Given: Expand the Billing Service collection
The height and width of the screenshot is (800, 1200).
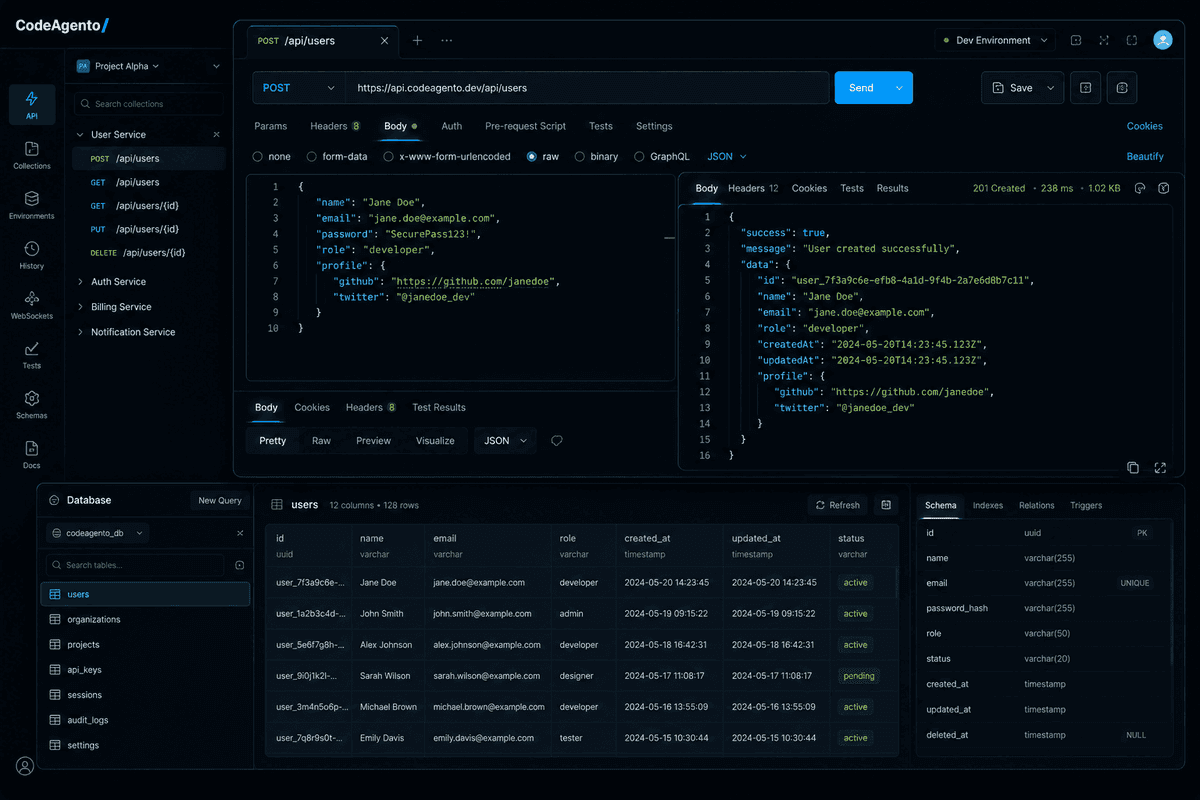Looking at the screenshot, I should tap(80, 307).
